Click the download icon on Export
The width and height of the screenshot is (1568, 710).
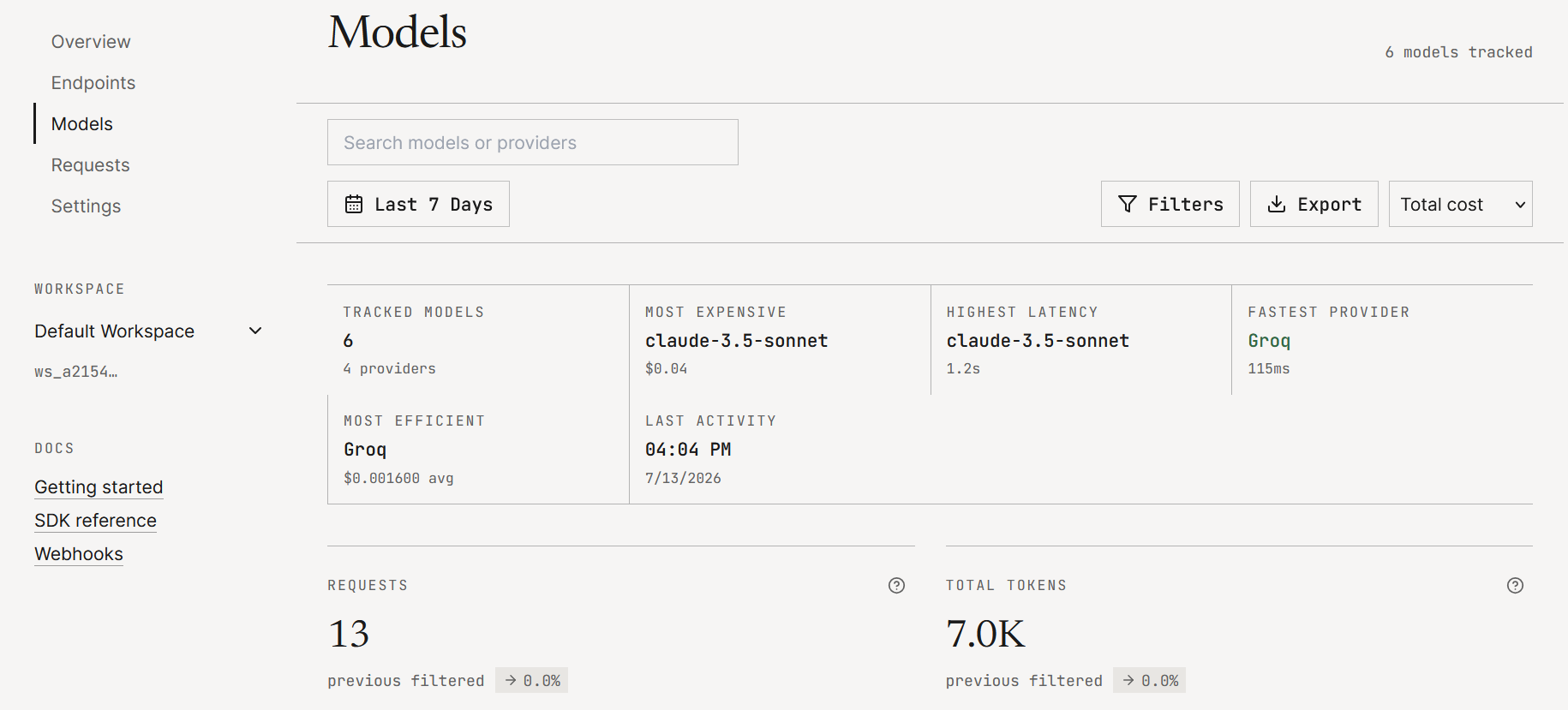1277,204
